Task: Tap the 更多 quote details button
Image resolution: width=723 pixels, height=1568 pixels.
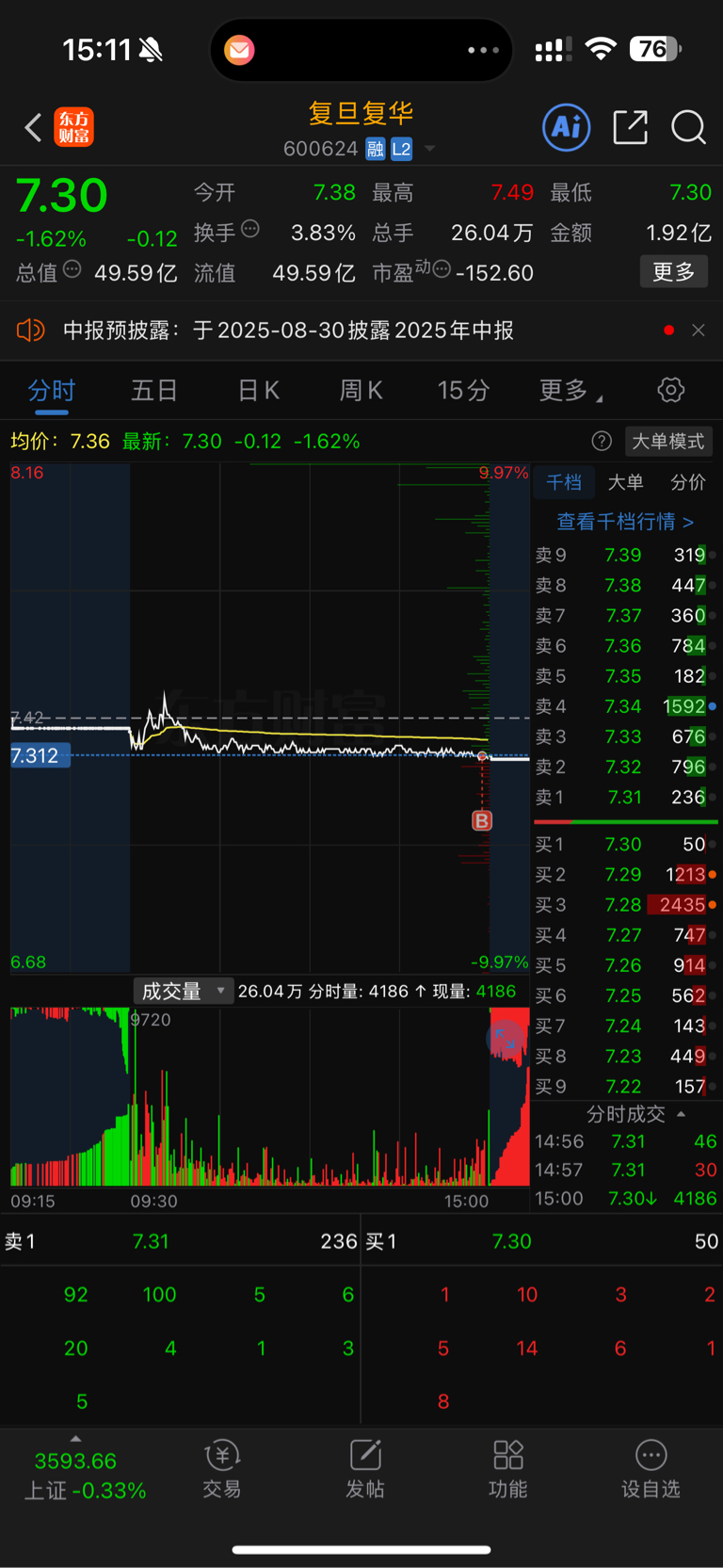Action: point(674,272)
